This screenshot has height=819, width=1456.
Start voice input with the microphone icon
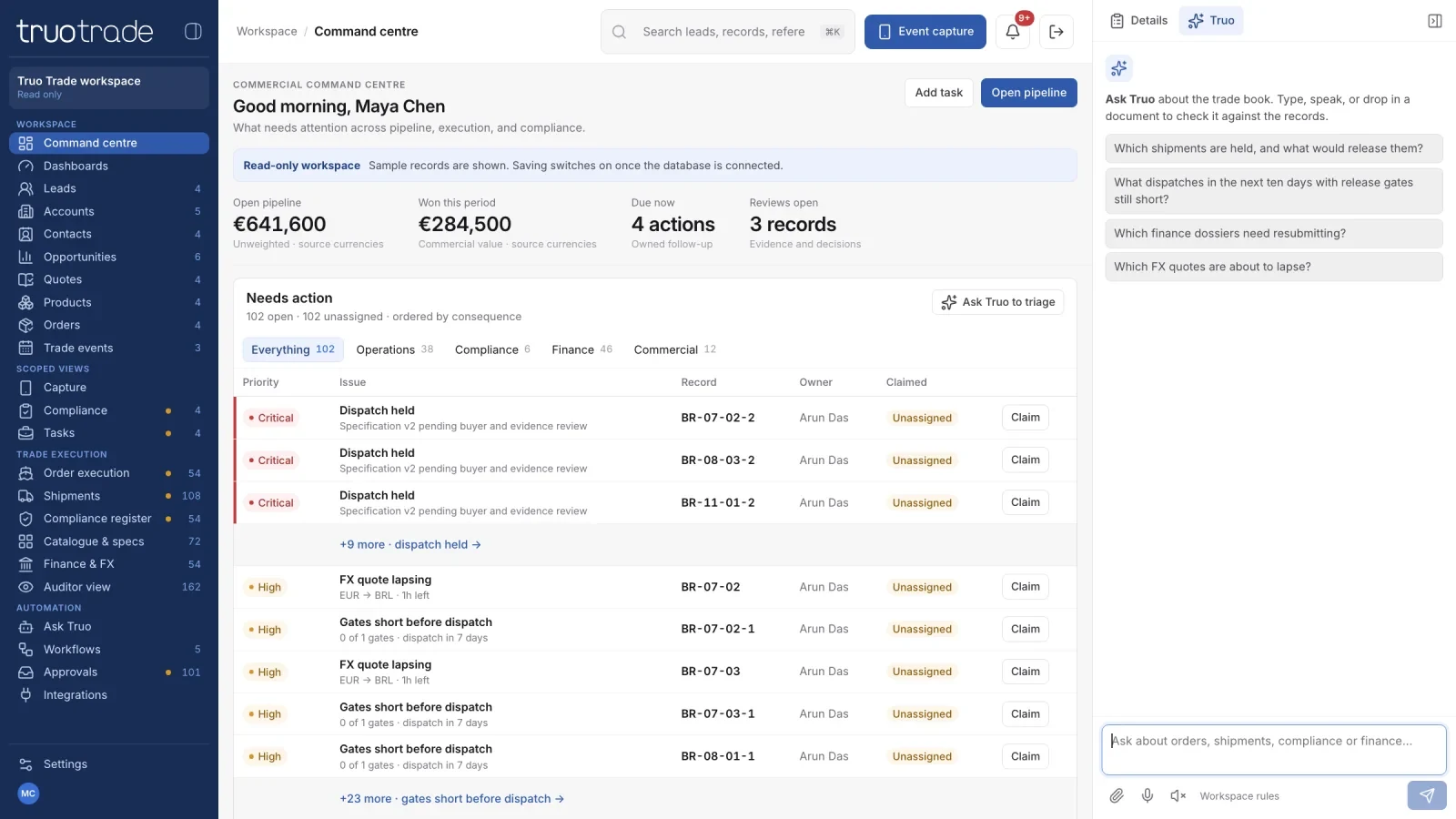coord(1148,796)
